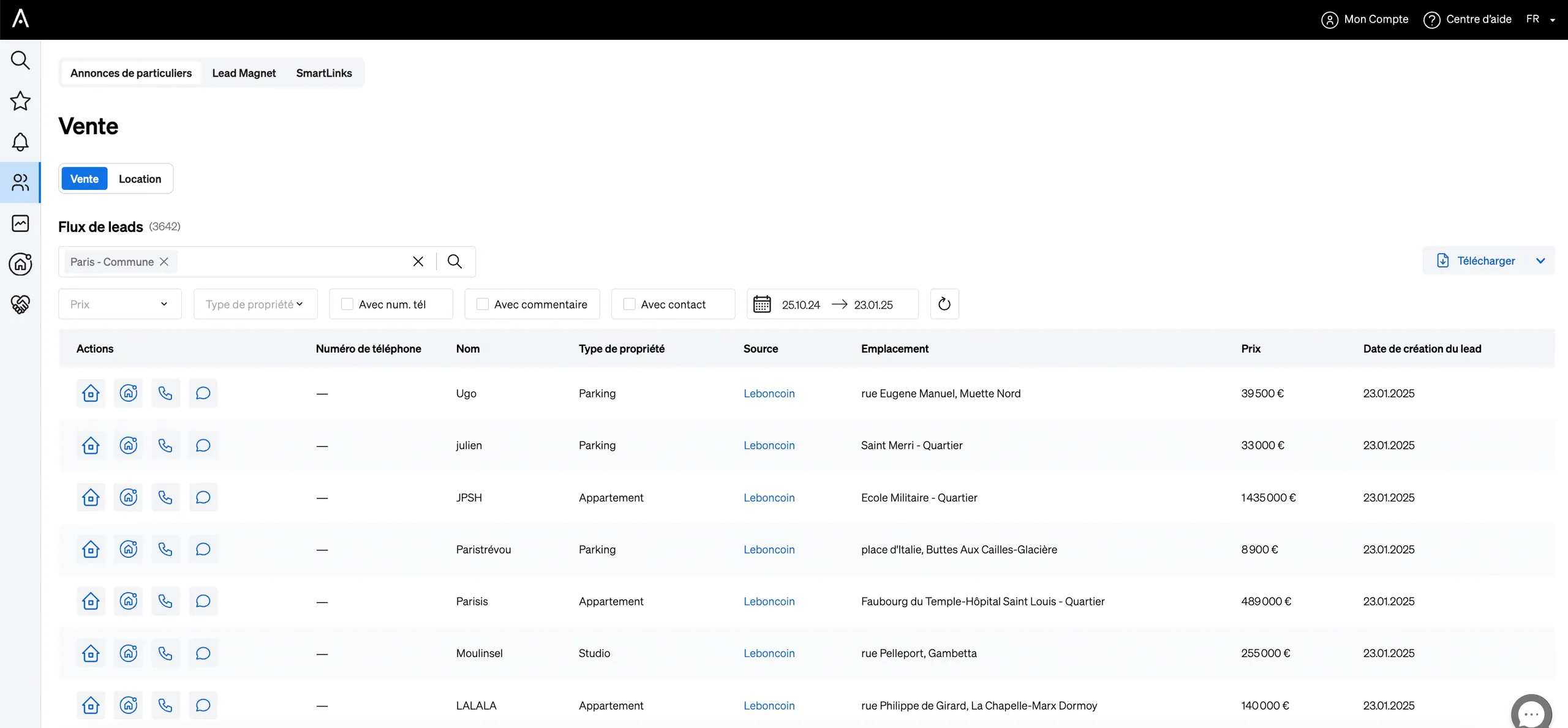Screen dimensions: 1568x728
Task: Open Mon Compte
Action: pyautogui.click(x=1365, y=19)
